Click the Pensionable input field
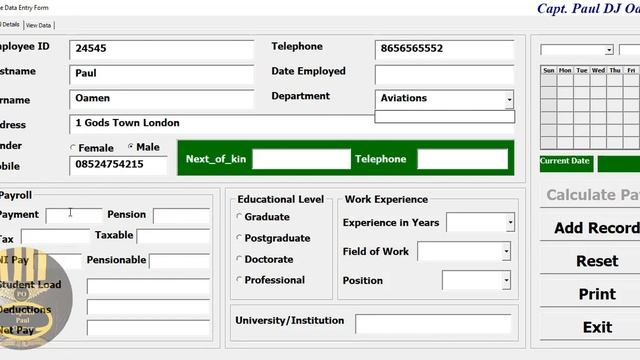Image resolution: width=640 pixels, height=360 pixels. [180, 261]
